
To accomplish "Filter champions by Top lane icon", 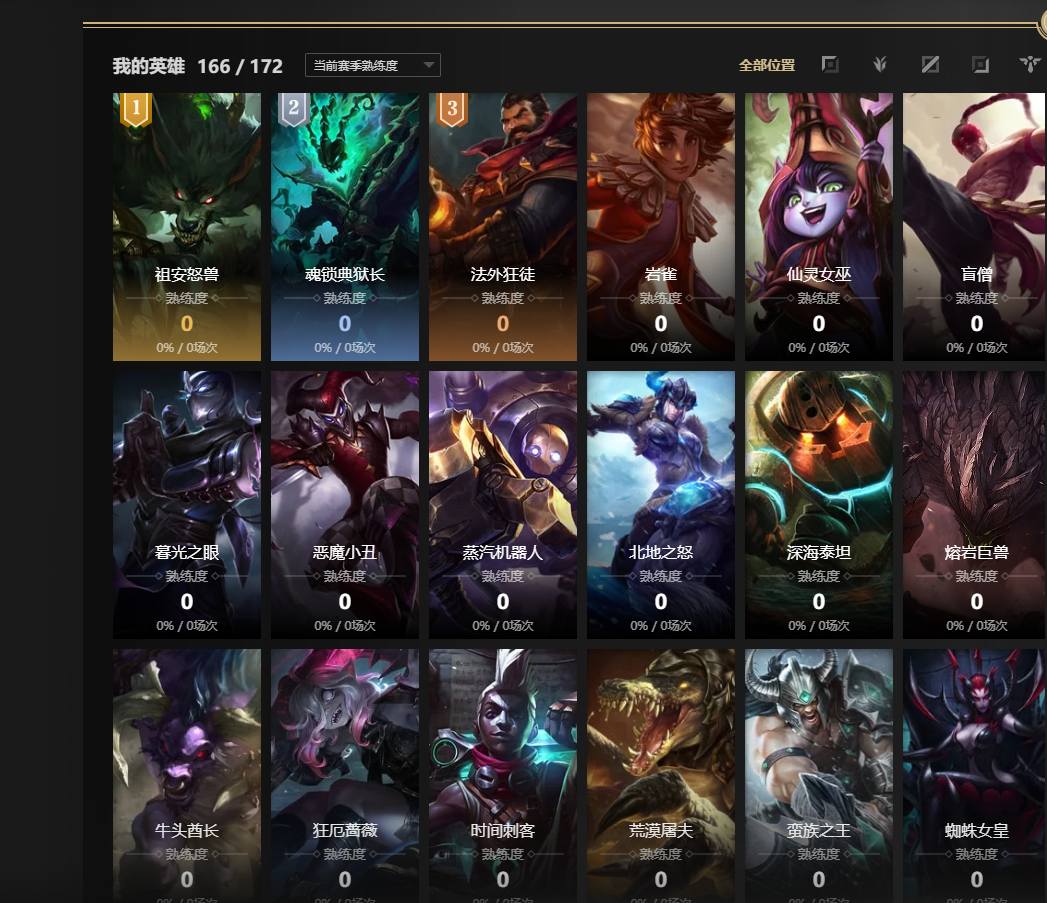I will 830,65.
